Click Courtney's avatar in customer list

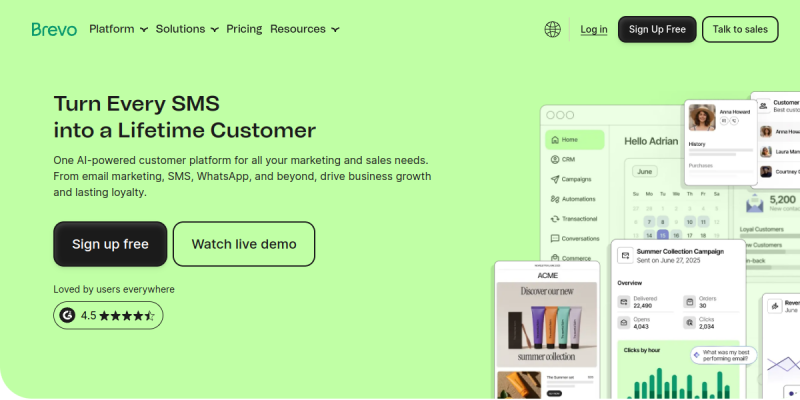click(766, 171)
